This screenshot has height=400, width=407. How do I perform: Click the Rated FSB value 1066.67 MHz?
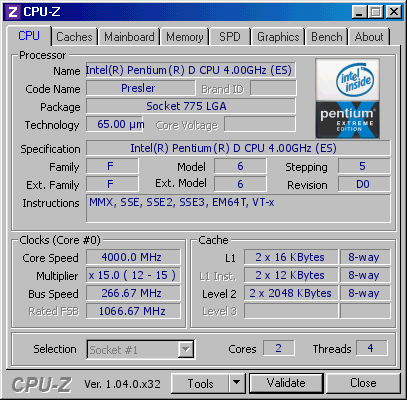click(x=133, y=311)
